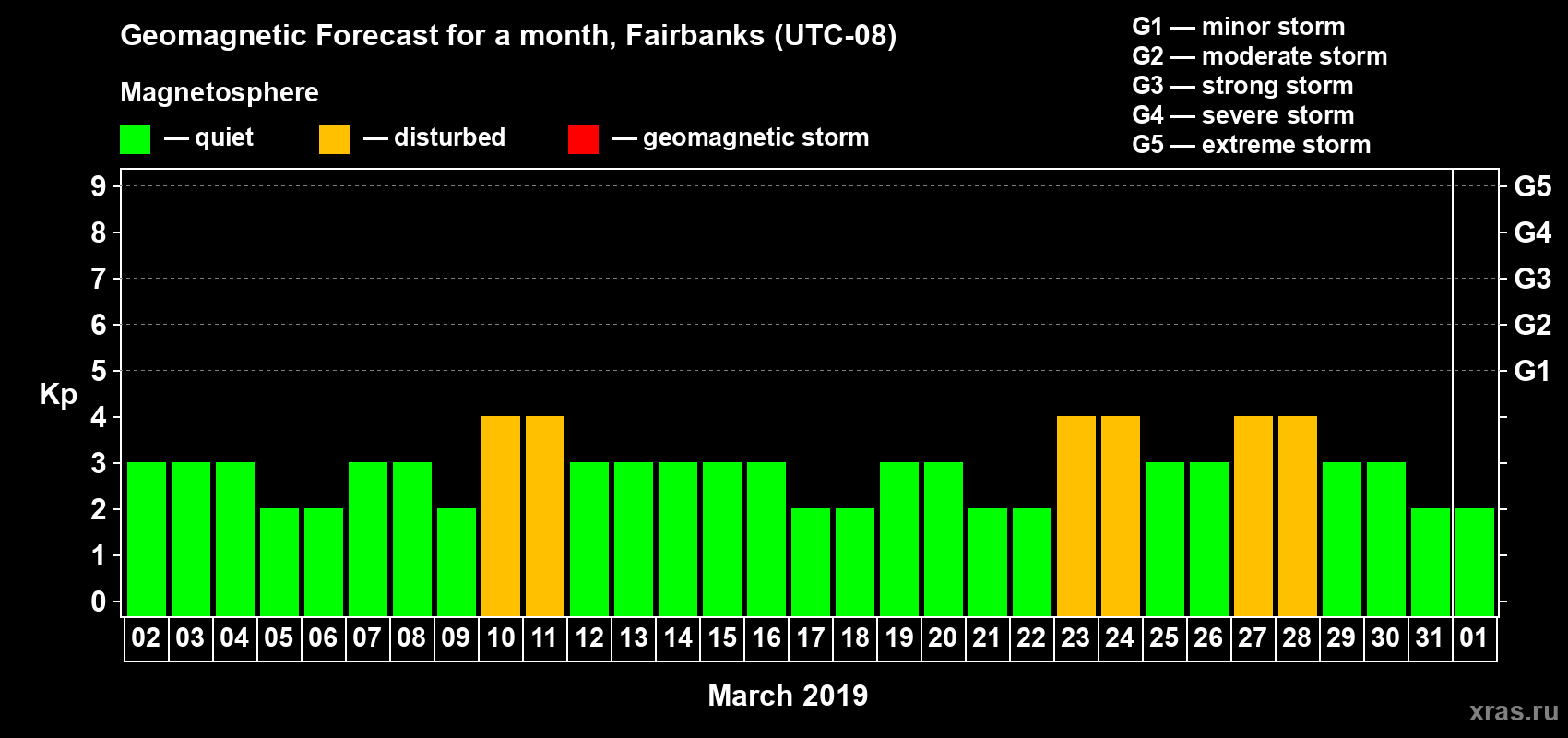Click the date label 17

[810, 637]
